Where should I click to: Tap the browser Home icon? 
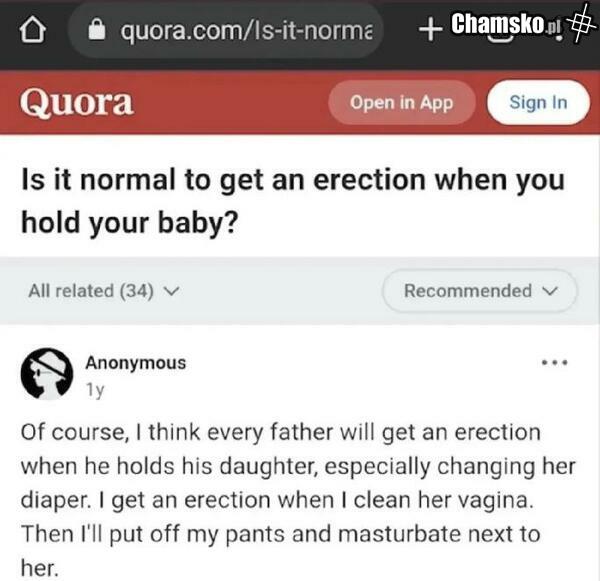pyautogui.click(x=31, y=32)
